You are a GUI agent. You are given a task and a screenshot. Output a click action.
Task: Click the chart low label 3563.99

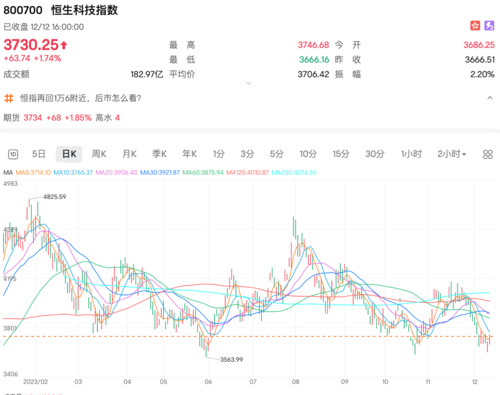click(x=231, y=359)
